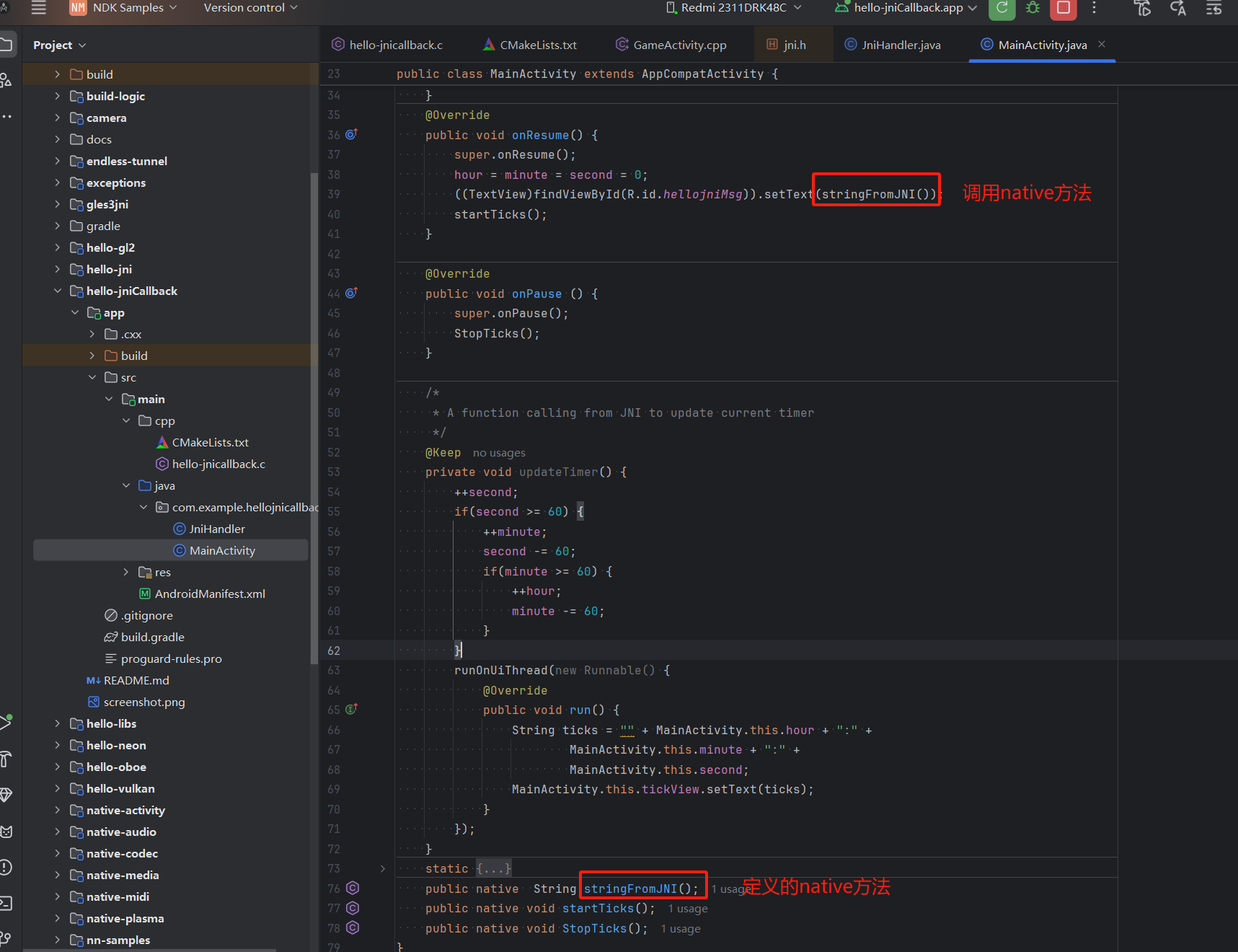1238x952 pixels.
Task: Click the Debug bug icon
Action: tap(1033, 8)
